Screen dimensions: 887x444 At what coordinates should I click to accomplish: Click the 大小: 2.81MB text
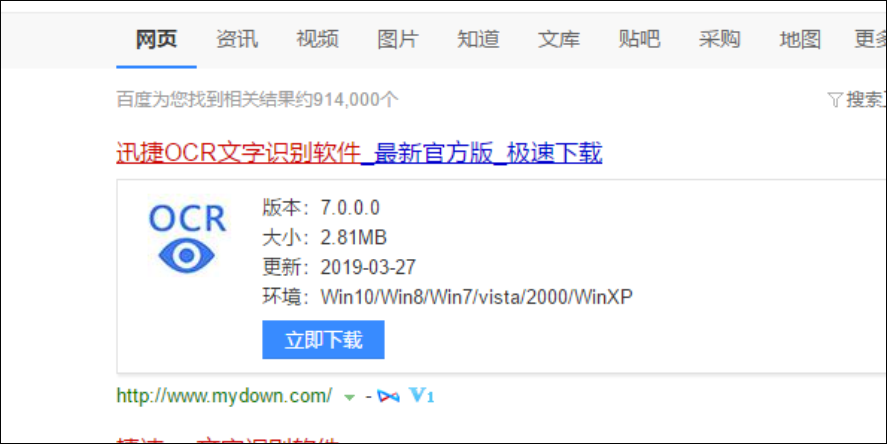tap(324, 238)
